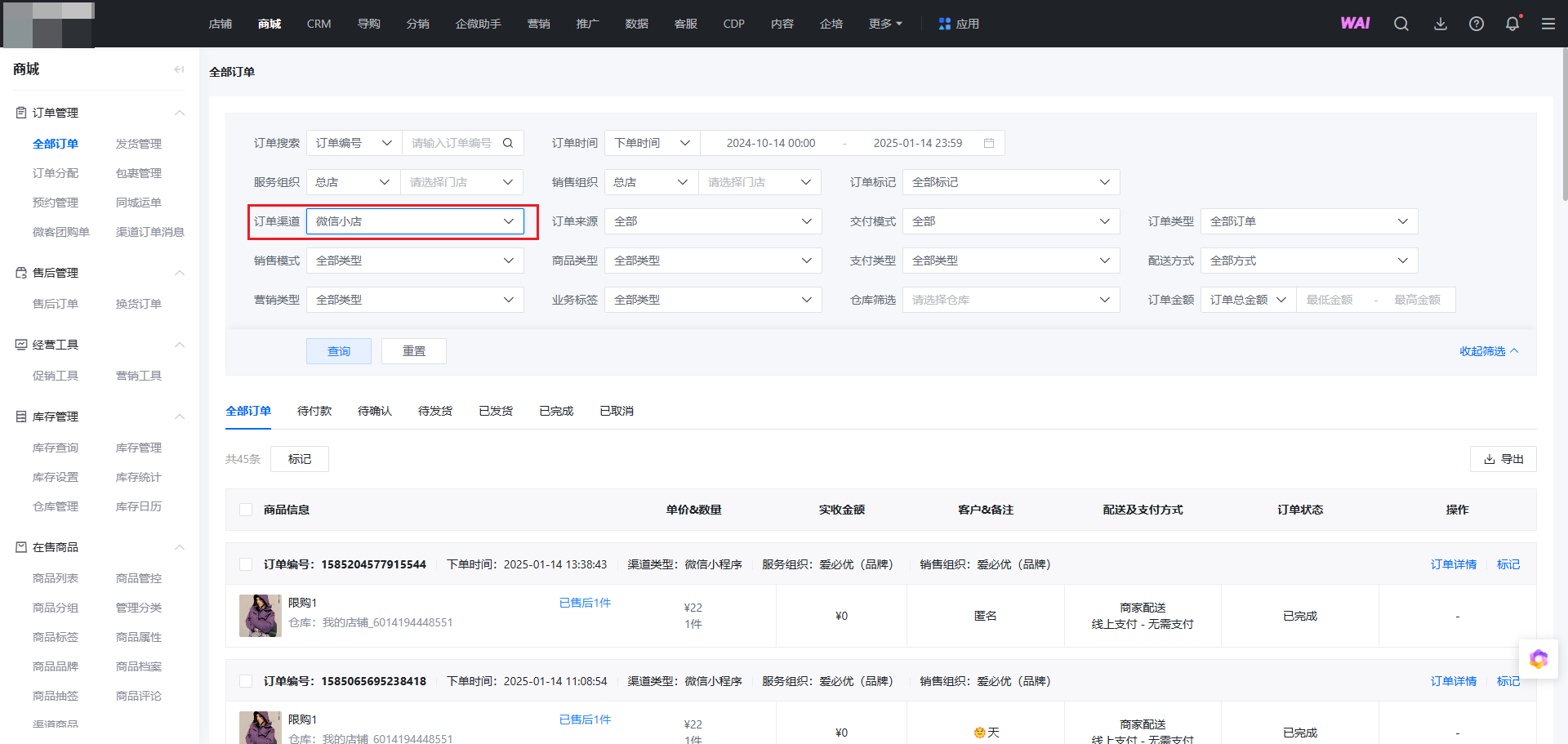Open the 数据 top menu

[x=637, y=24]
